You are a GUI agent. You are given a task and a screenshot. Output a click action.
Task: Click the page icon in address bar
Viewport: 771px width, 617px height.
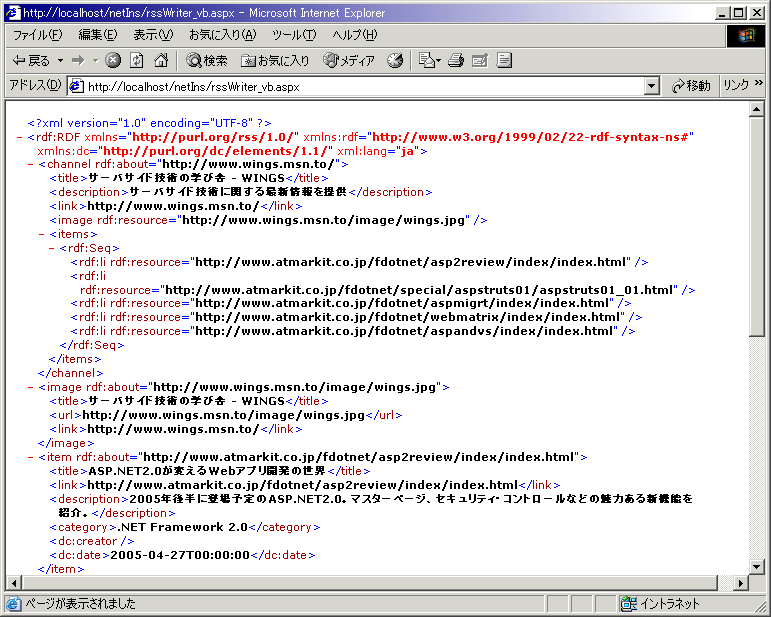pos(76,87)
